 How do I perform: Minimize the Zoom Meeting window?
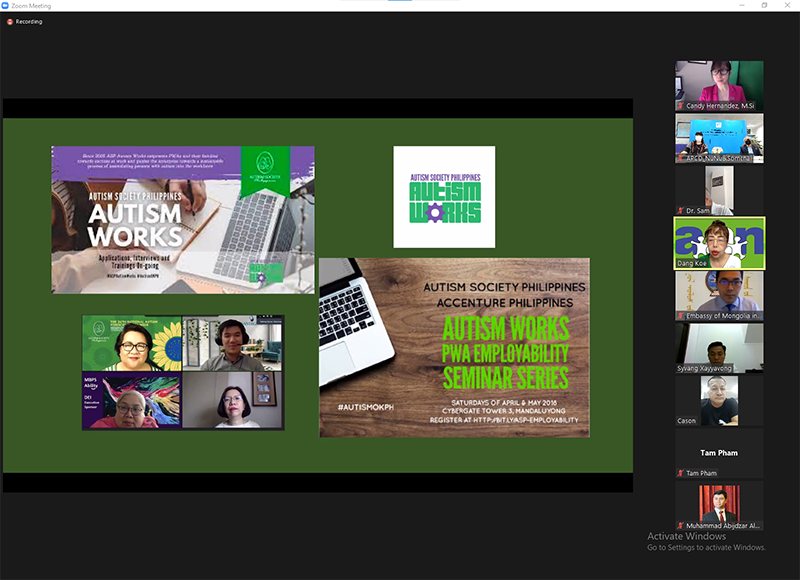pyautogui.click(x=742, y=5)
